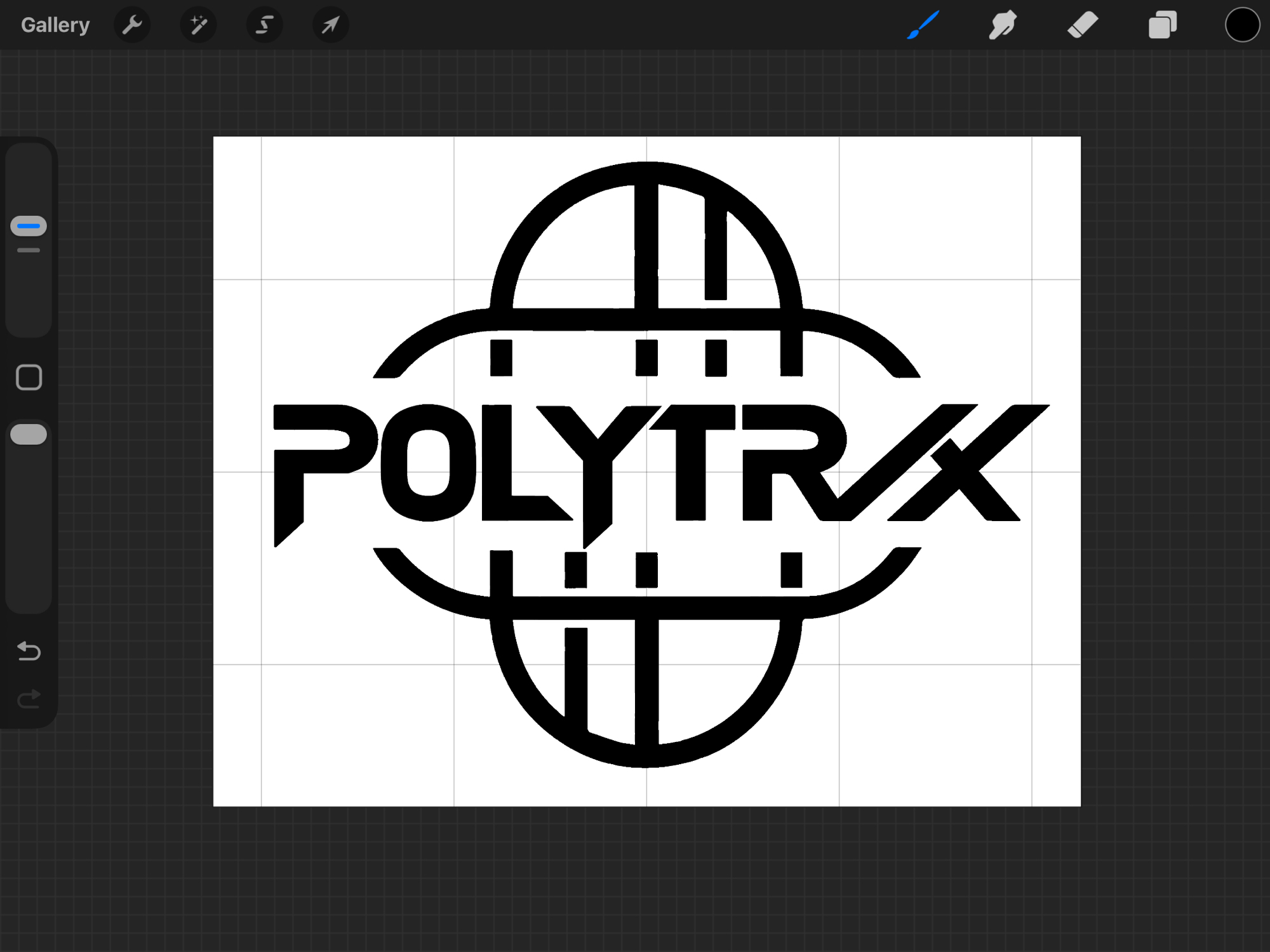This screenshot has height=952, width=1270.
Task: Activate the Selection tool
Action: (264, 25)
